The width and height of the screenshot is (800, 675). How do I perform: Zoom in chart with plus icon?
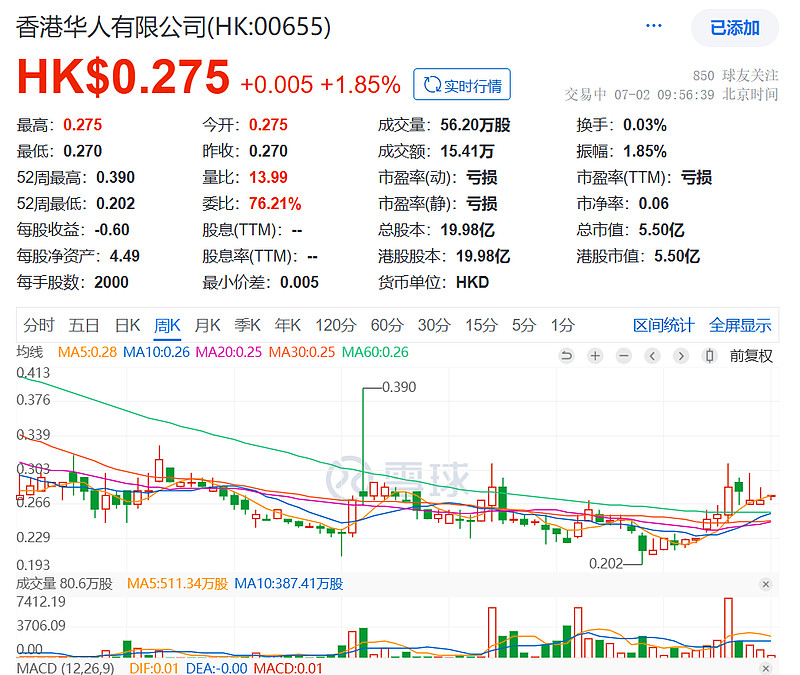pos(595,355)
